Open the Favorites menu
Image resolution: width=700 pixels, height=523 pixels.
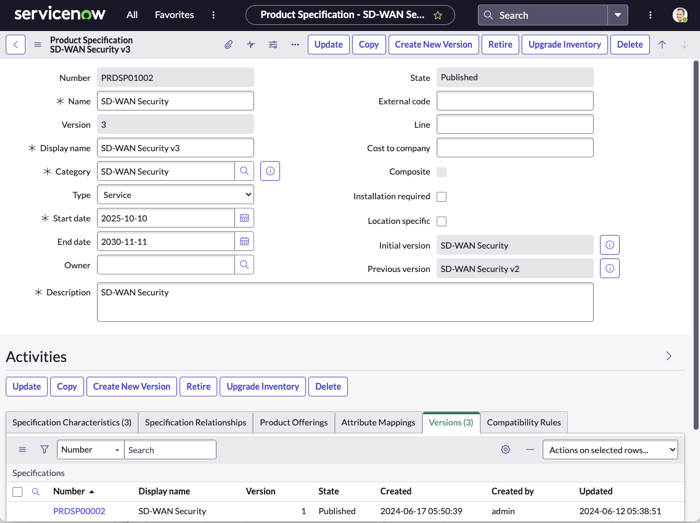pos(174,15)
